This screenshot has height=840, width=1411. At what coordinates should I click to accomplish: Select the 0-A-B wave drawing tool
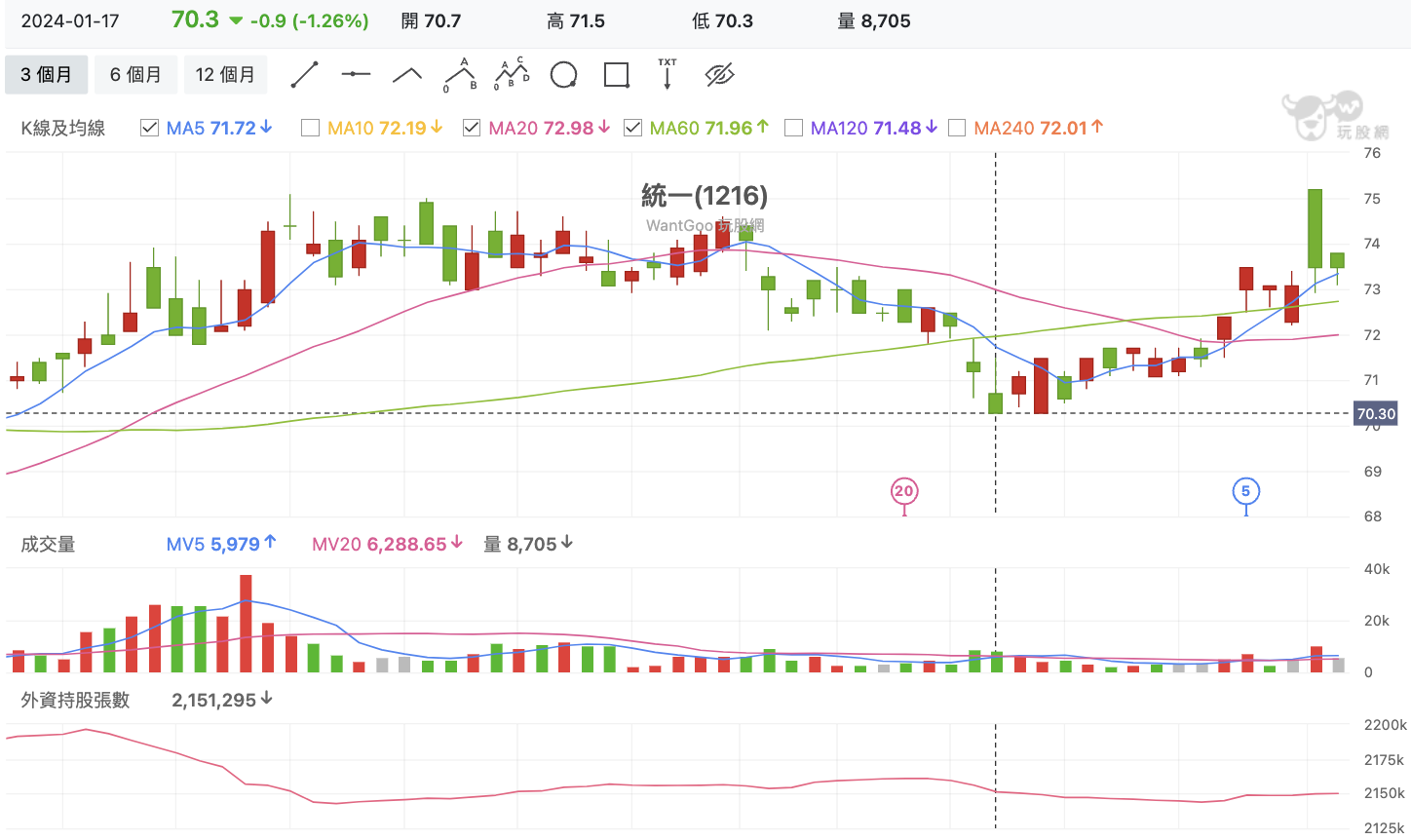460,75
